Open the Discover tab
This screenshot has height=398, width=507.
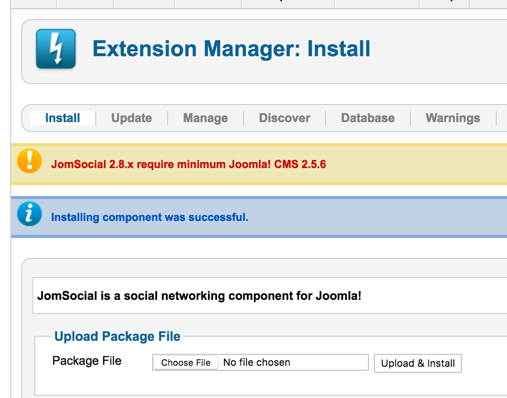pos(285,118)
